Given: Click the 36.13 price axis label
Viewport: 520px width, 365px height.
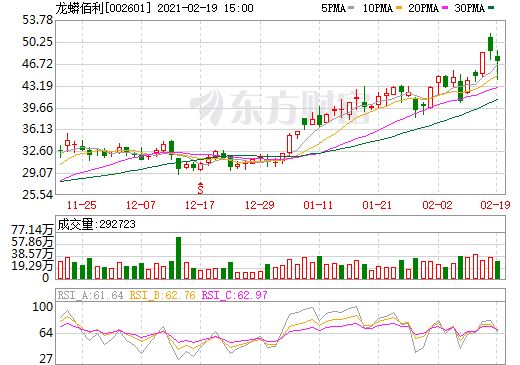Looking at the screenshot, I should pyautogui.click(x=38, y=129).
